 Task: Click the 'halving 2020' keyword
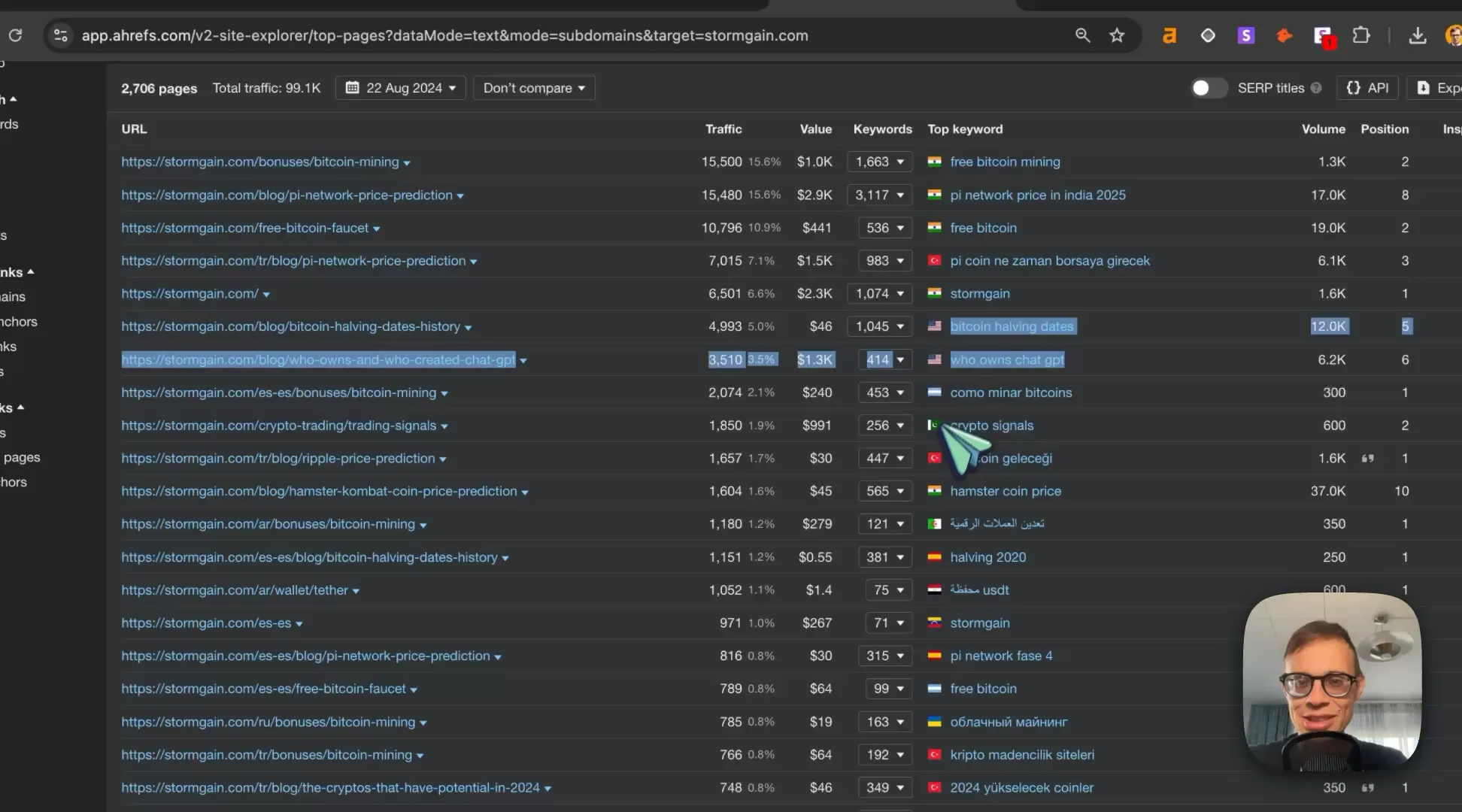click(988, 557)
